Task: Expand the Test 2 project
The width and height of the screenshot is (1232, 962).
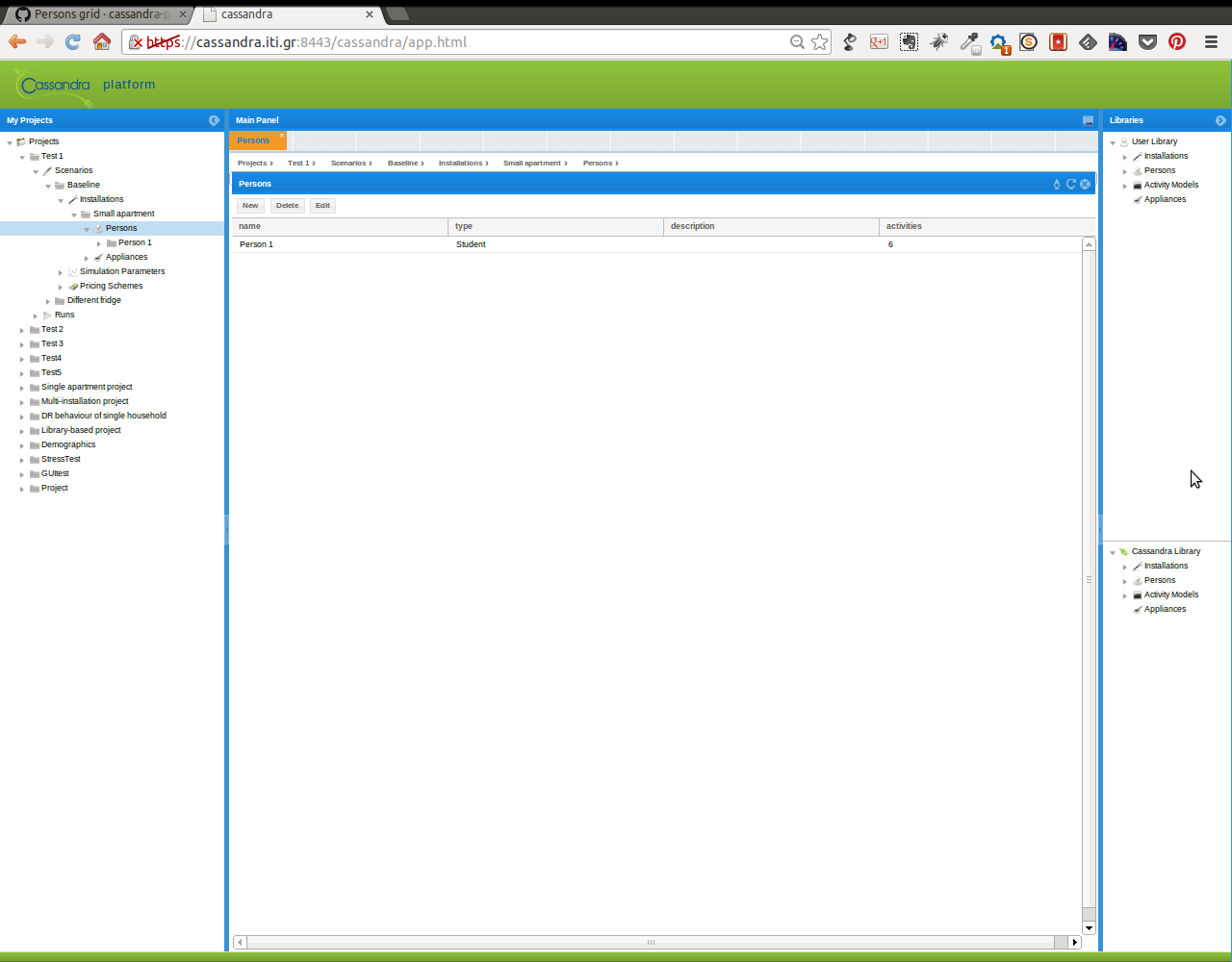Action: click(22, 330)
